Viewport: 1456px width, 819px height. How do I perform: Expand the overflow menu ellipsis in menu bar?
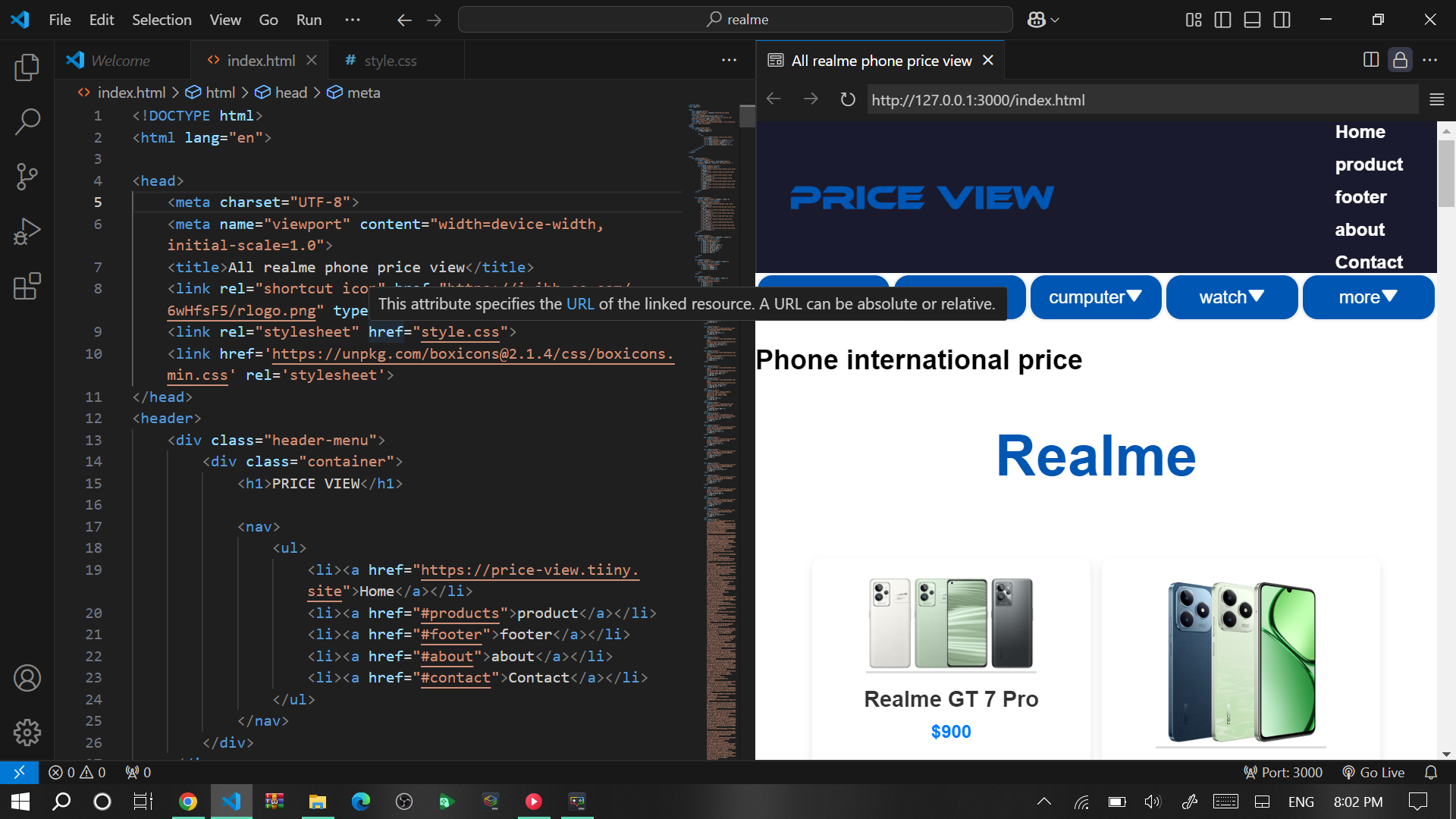pyautogui.click(x=353, y=20)
